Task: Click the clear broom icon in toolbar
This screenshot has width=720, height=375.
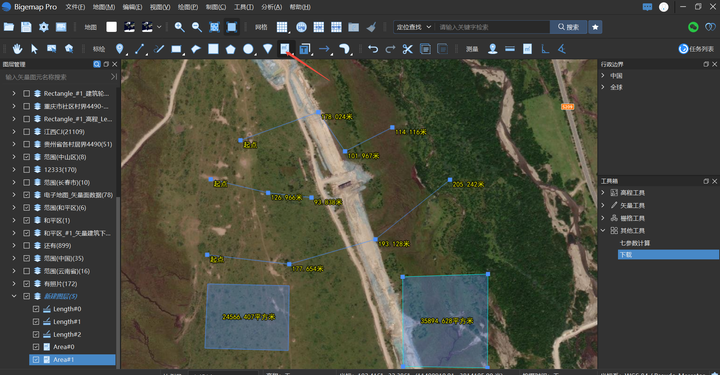Action: [x=371, y=27]
